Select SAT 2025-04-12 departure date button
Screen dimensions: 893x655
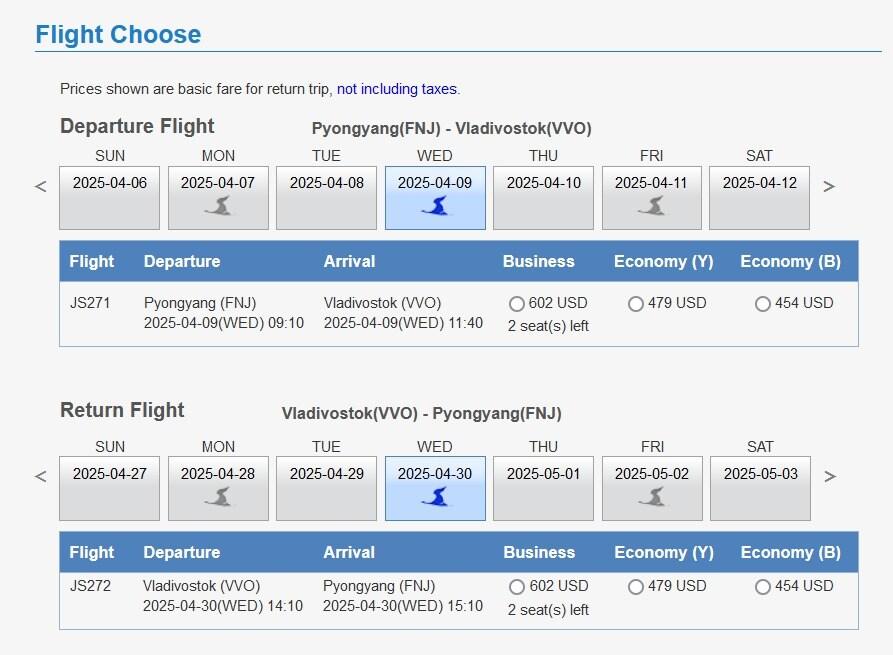coord(759,197)
